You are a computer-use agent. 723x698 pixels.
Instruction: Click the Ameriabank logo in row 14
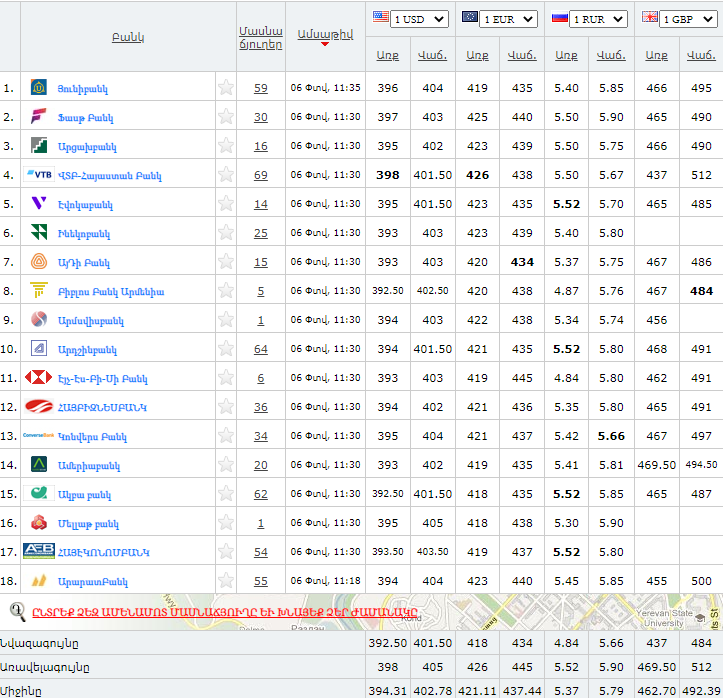(39, 464)
